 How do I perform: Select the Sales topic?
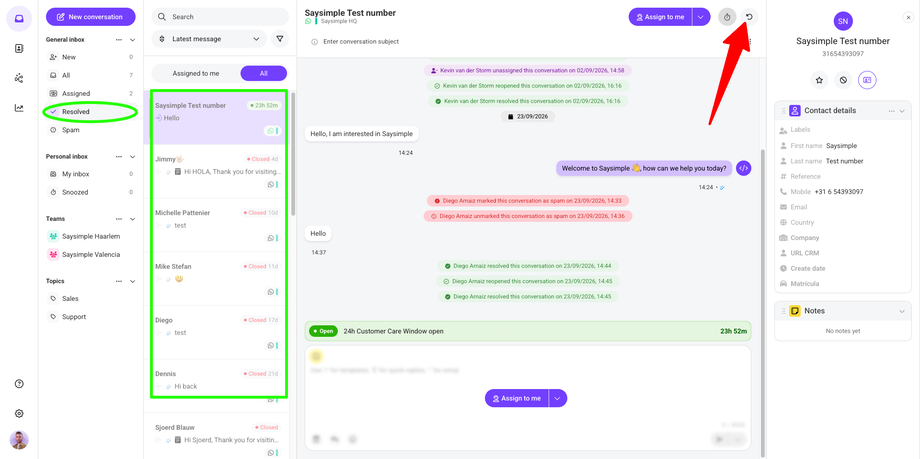coord(91,299)
